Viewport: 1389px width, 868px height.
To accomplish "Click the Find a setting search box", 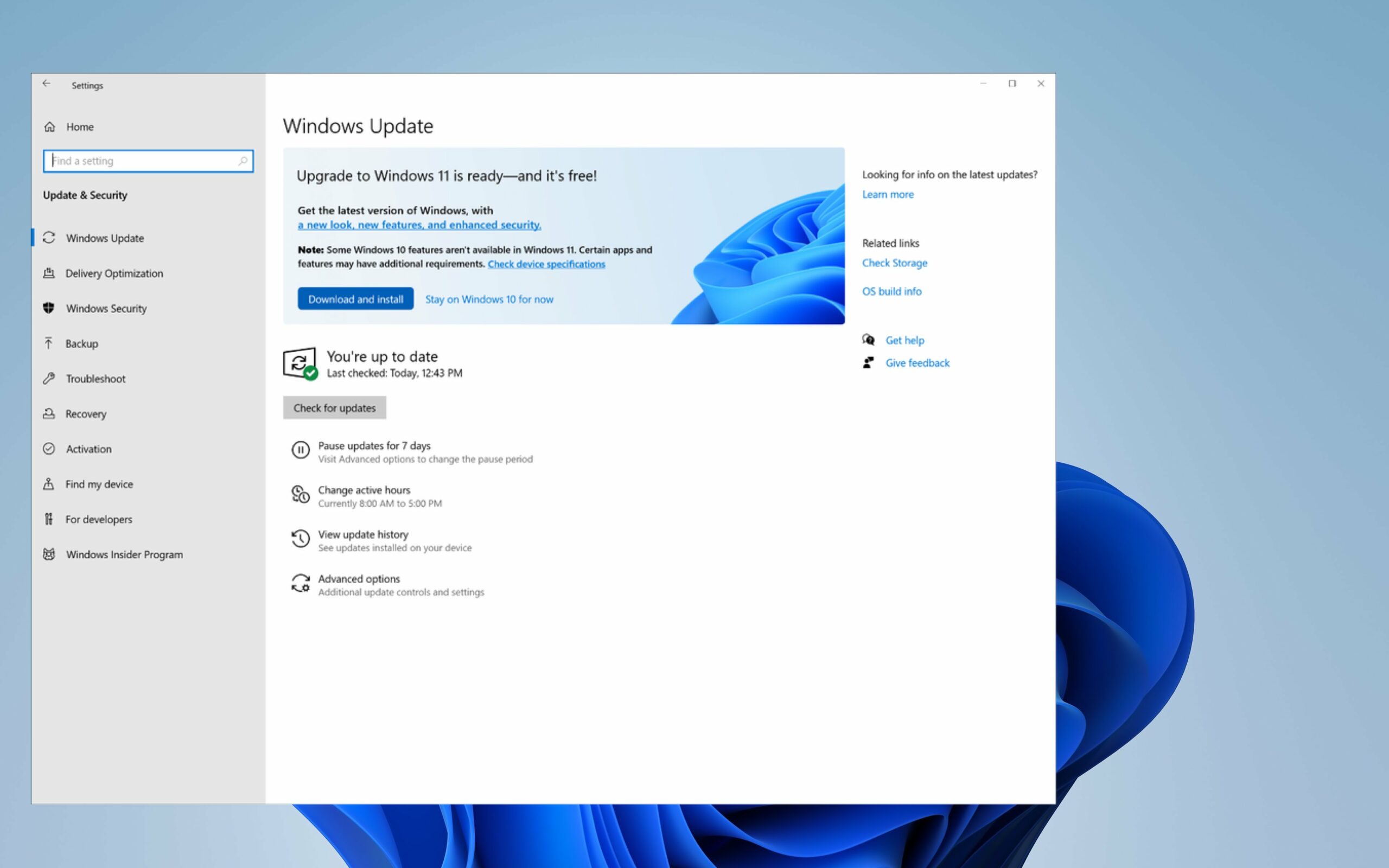I will [148, 161].
